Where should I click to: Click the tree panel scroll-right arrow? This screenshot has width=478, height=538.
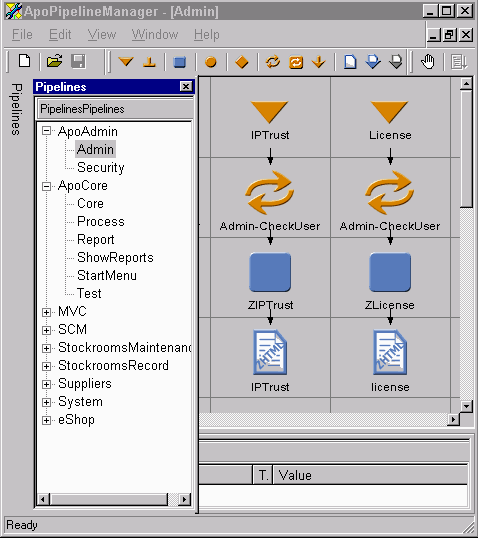(x=184, y=499)
